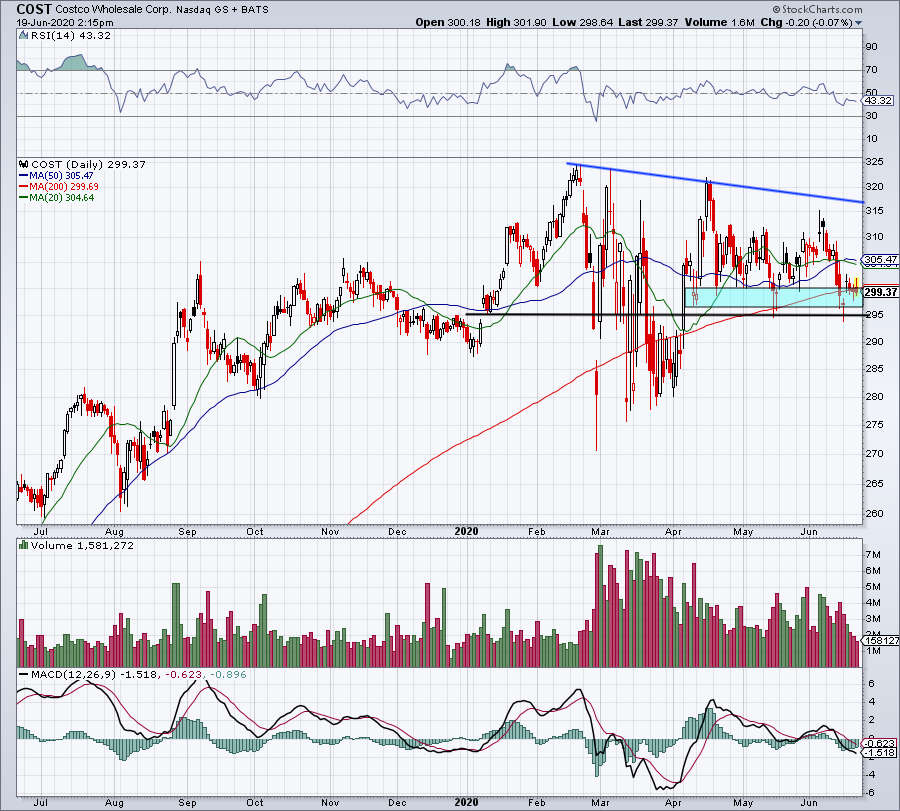Click the 70 overbought level on RSI axis
Screen dimensions: 900x811
[871, 69]
